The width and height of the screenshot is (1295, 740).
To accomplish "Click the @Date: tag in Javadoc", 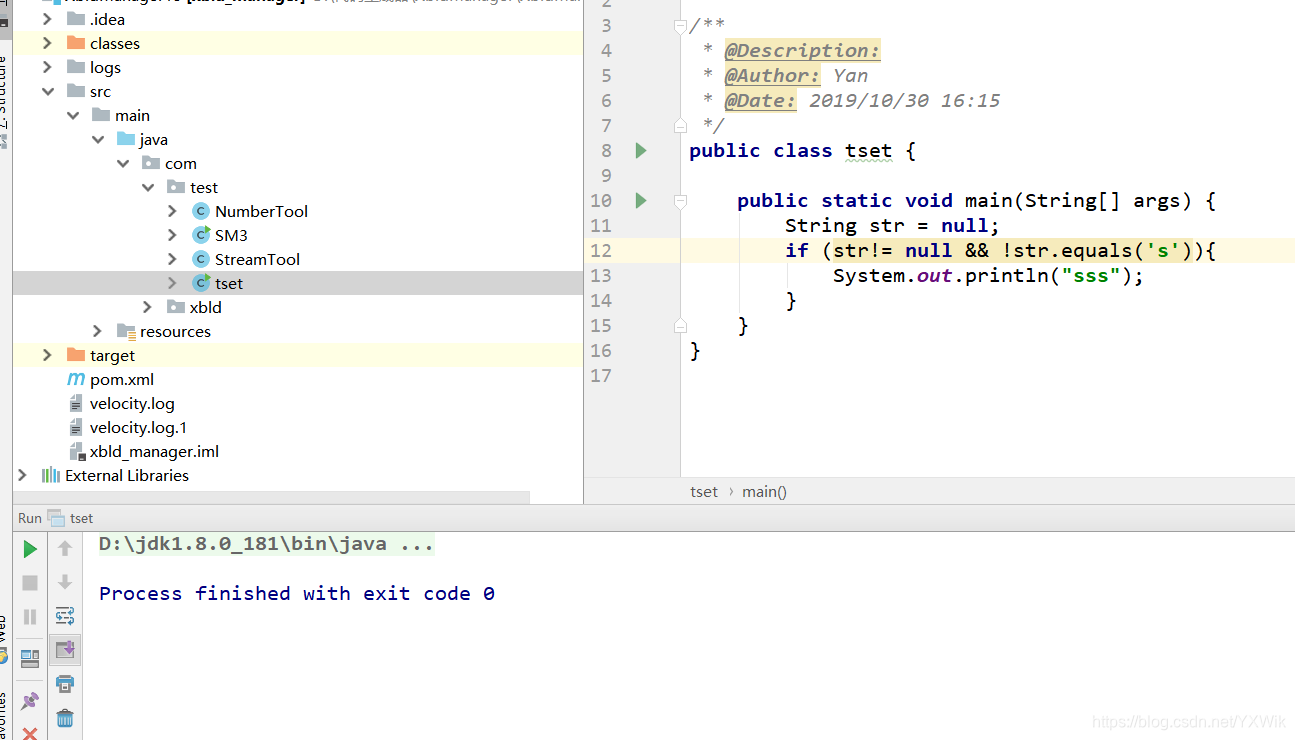I will [x=761, y=101].
